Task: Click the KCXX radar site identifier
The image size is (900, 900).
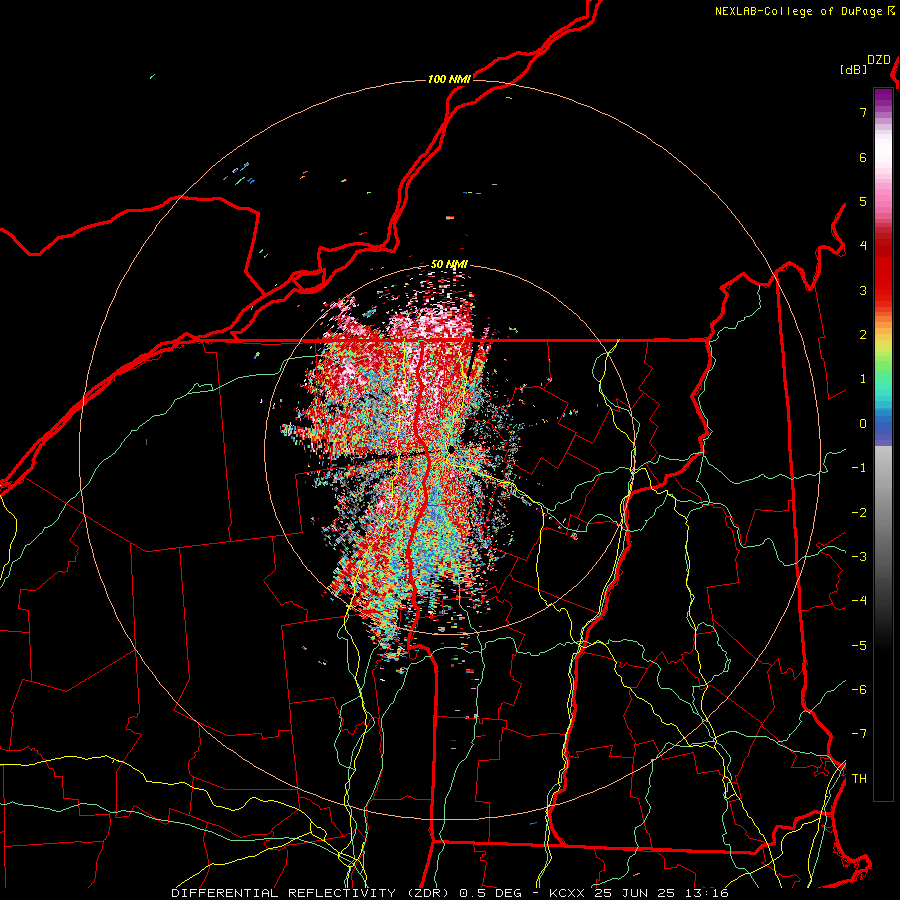Action: pyautogui.click(x=568, y=893)
